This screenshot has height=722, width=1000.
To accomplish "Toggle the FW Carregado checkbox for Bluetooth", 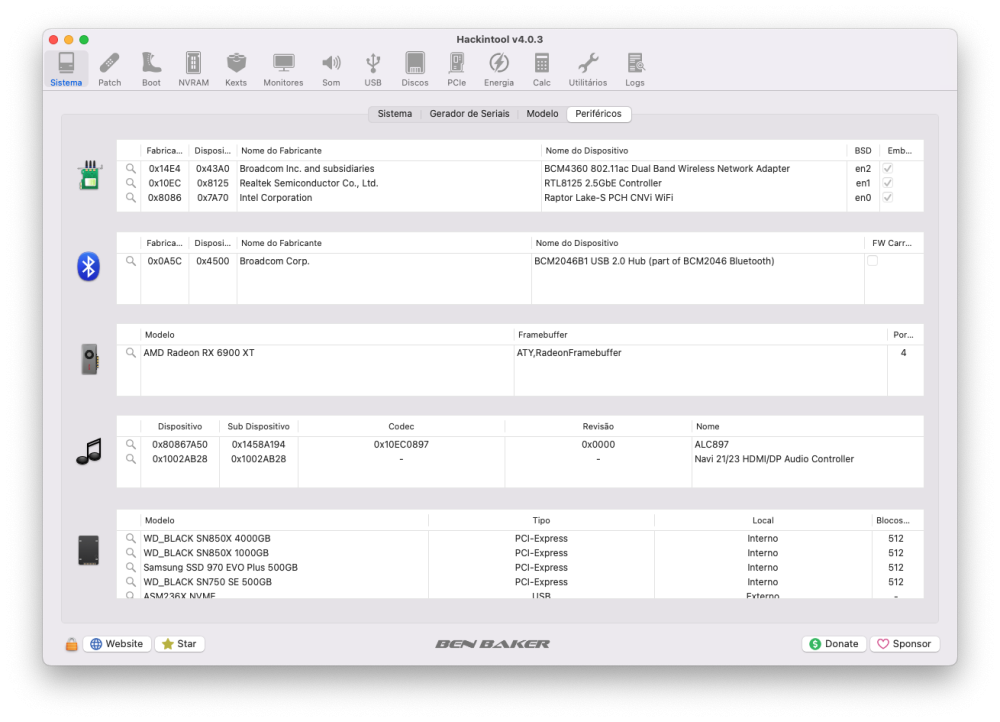I will (x=872, y=260).
